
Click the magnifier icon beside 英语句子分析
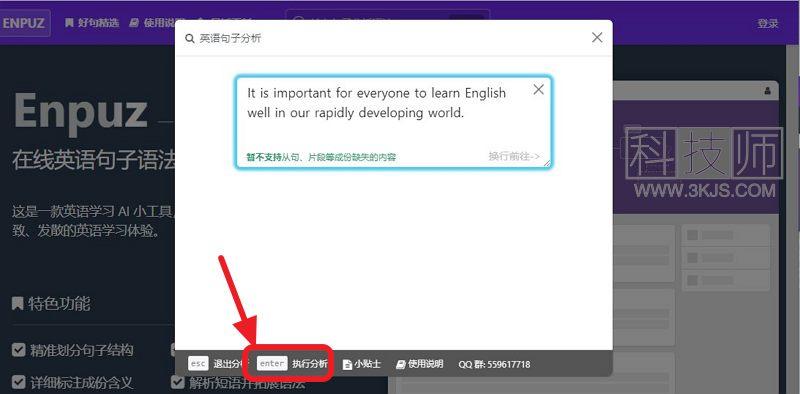190,39
